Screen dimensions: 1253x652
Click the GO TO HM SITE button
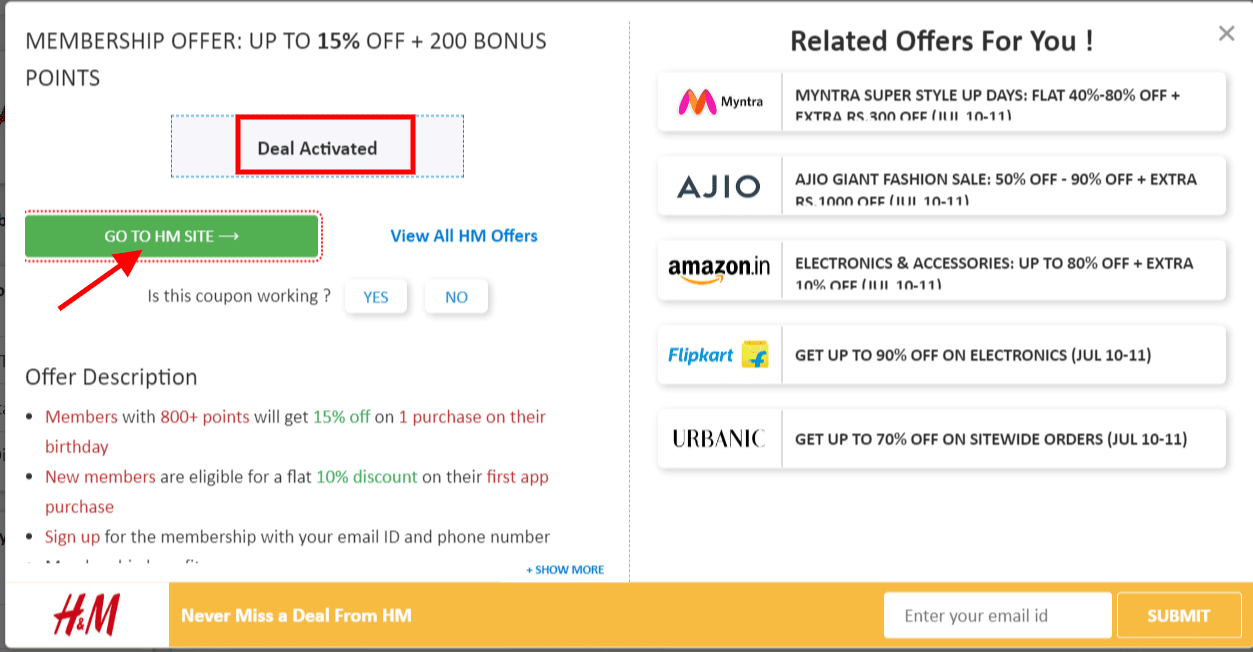pyautogui.click(x=171, y=236)
